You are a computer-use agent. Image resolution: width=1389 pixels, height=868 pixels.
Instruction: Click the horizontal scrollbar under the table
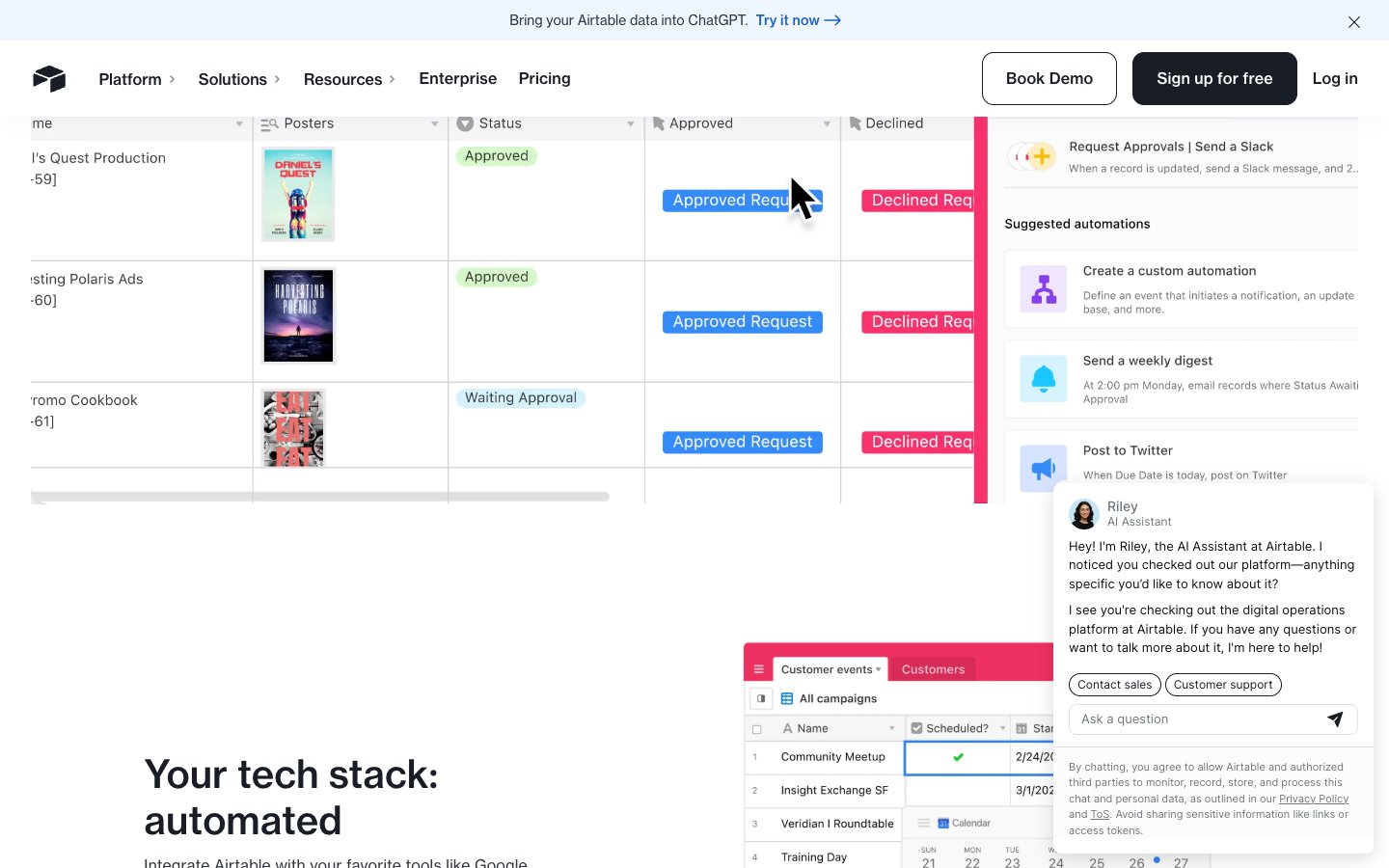[x=320, y=497]
